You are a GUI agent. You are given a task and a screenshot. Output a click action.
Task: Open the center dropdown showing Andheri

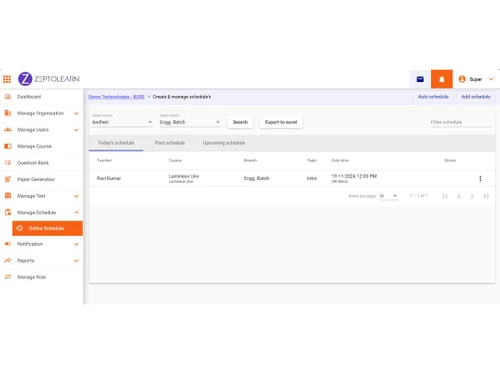[122, 122]
